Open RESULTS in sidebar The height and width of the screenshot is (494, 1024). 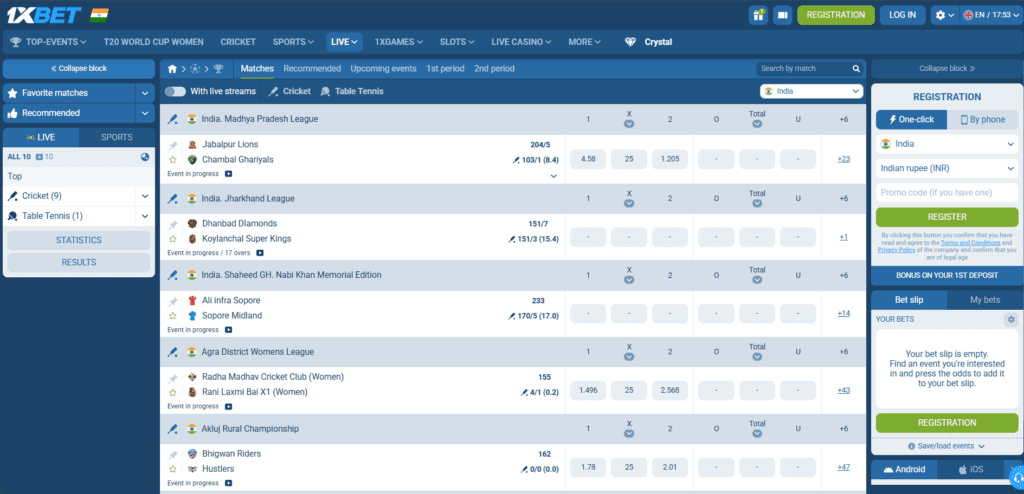pyautogui.click(x=79, y=263)
